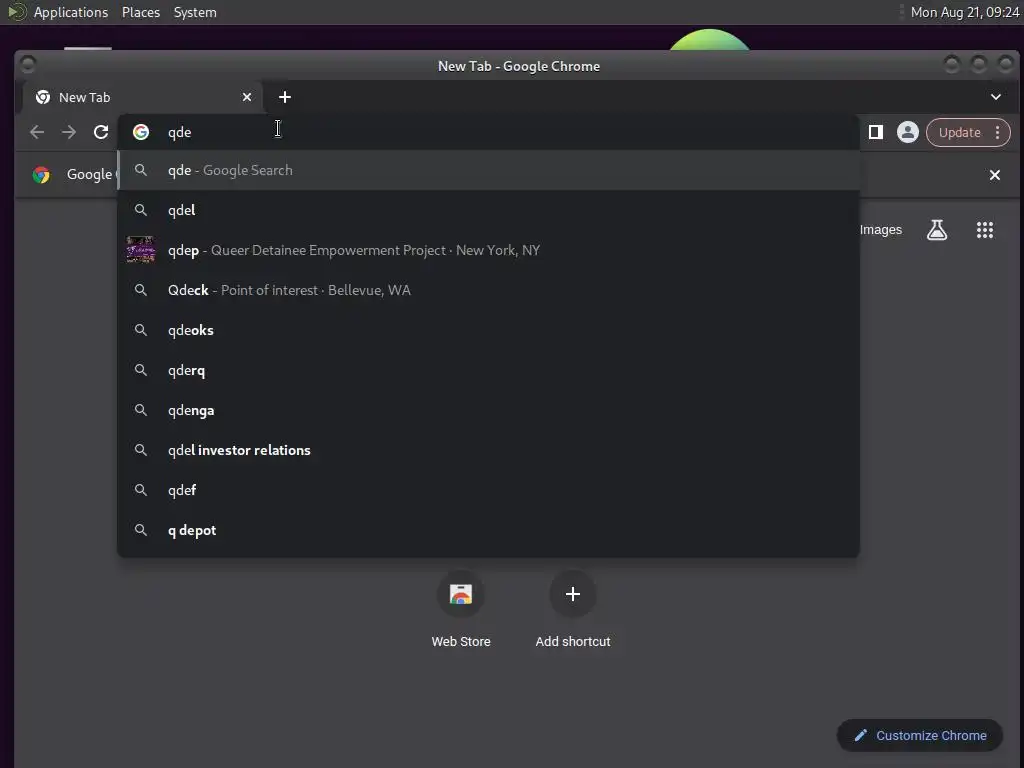1024x768 pixels.
Task: Open the Applications menu
Action: (71, 12)
